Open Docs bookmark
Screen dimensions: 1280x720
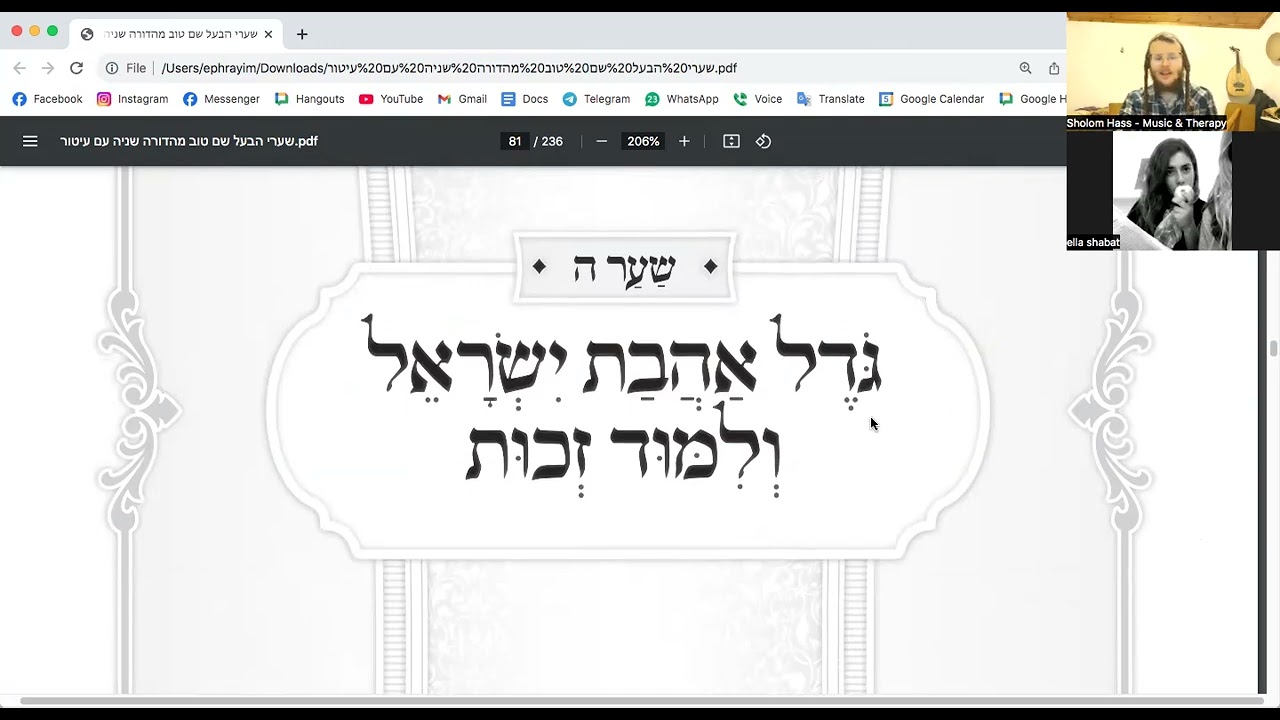pyautogui.click(x=525, y=99)
